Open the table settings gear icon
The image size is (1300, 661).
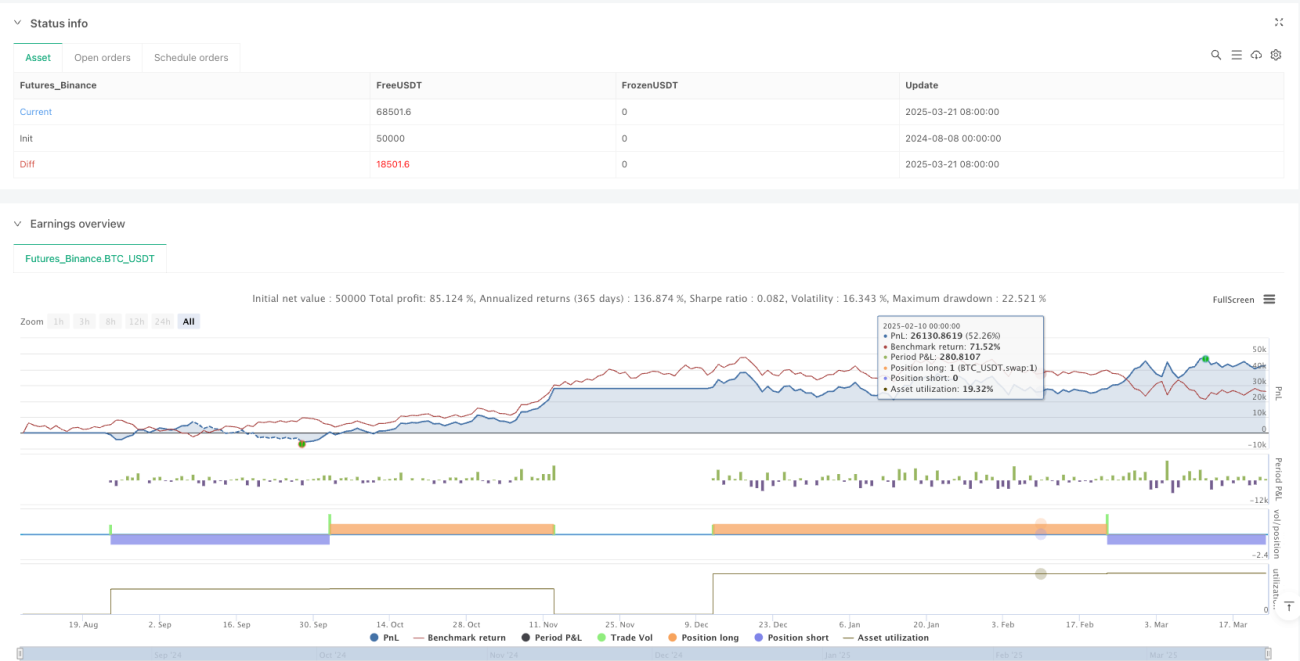click(1276, 55)
